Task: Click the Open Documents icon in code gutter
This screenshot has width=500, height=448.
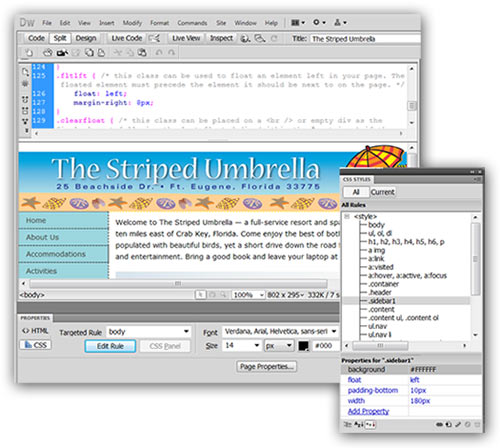Action: 25,72
